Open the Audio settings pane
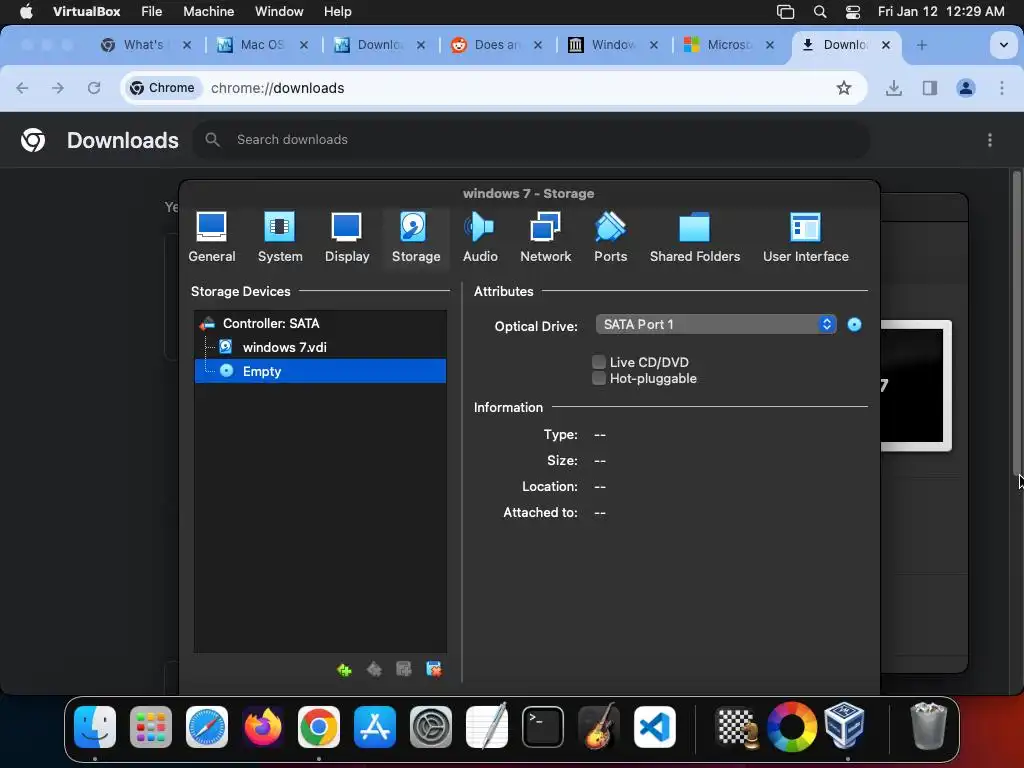Screen dimensions: 1024x768 point(480,237)
